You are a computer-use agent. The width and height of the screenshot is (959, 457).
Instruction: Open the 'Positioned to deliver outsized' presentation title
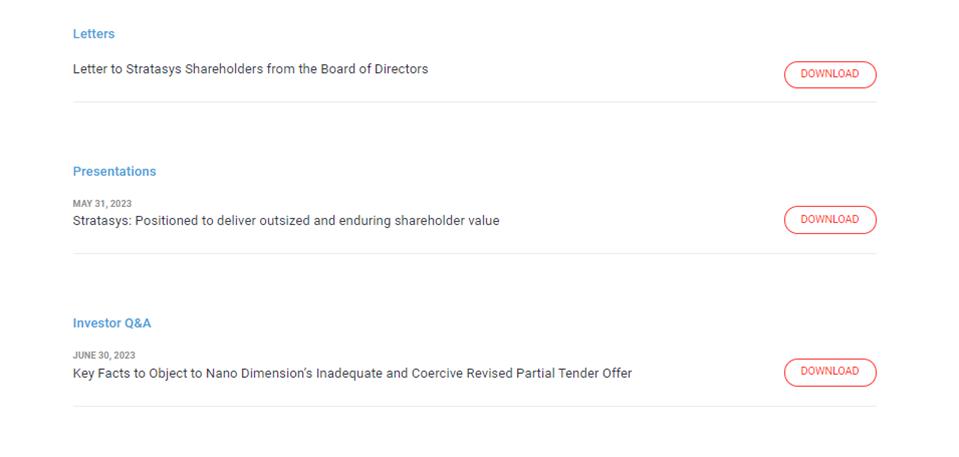[x=286, y=221]
